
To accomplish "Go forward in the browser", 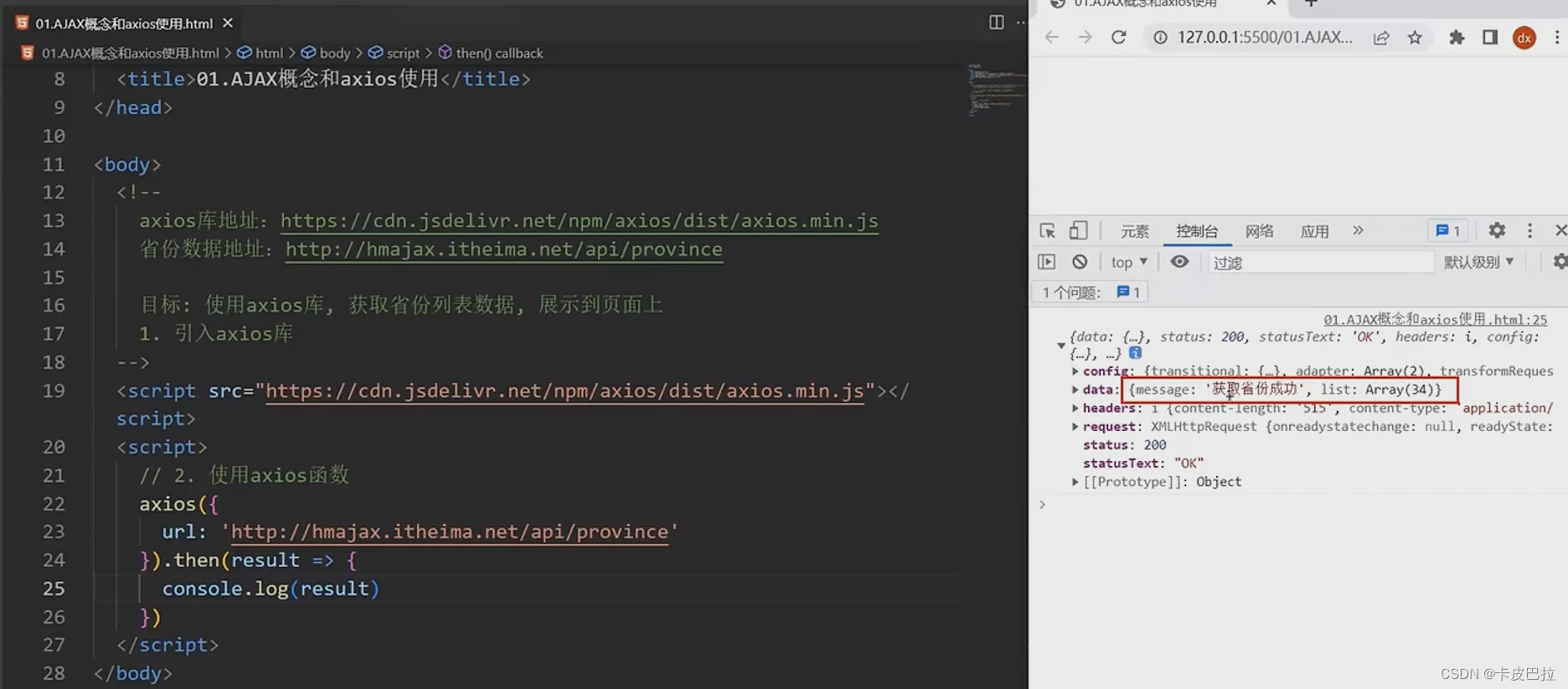I will pos(1085,37).
